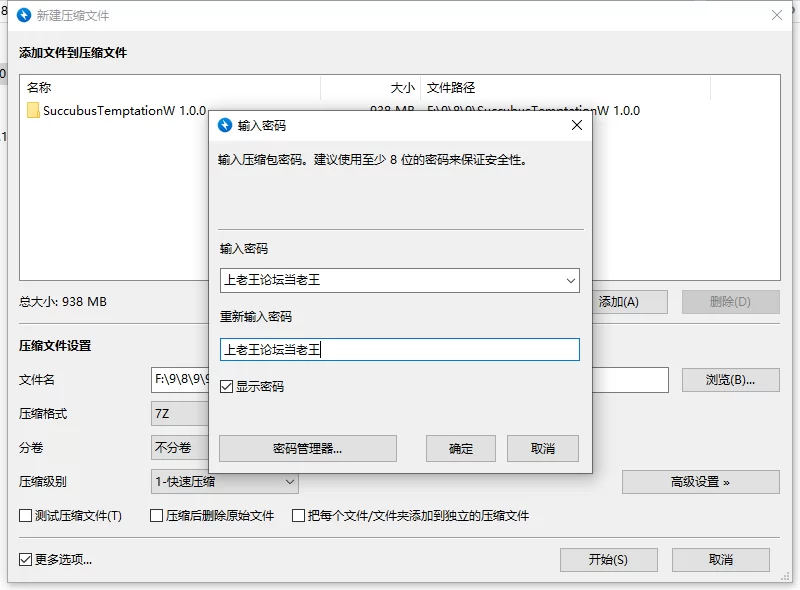Image resolution: width=800 pixels, height=590 pixels.
Task: Enable 压缩后删除原始文件 checkbox
Action: click(156, 515)
